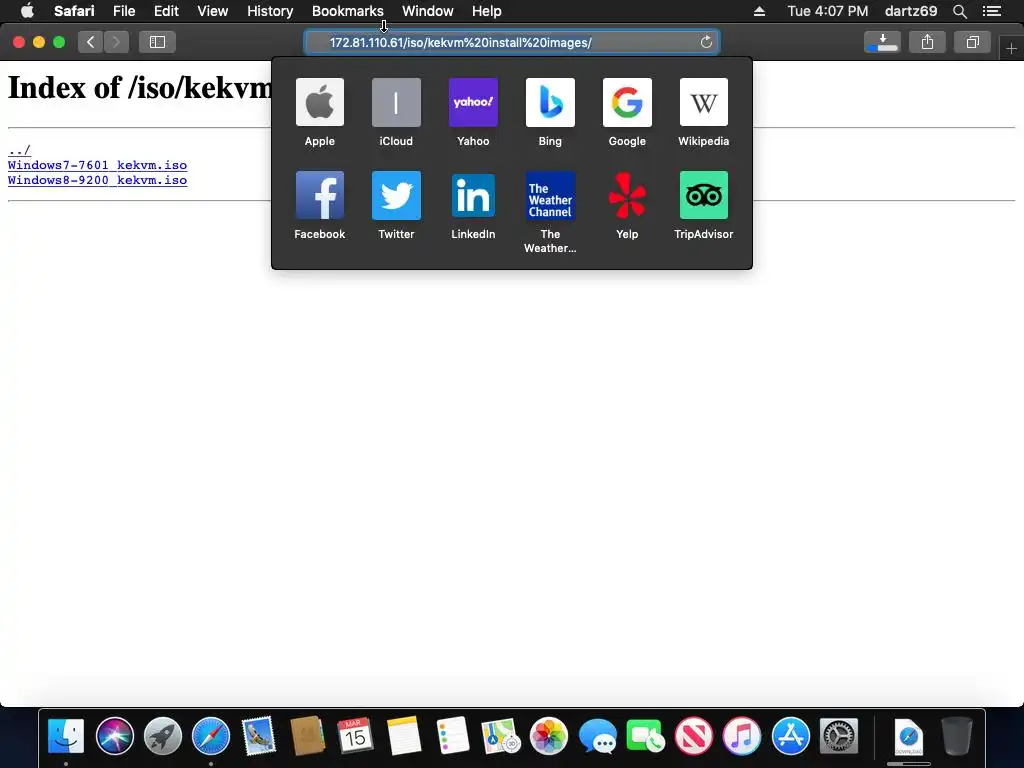Screen dimensions: 1024x768
Task: Open Notification Center list icon
Action: coord(992,11)
